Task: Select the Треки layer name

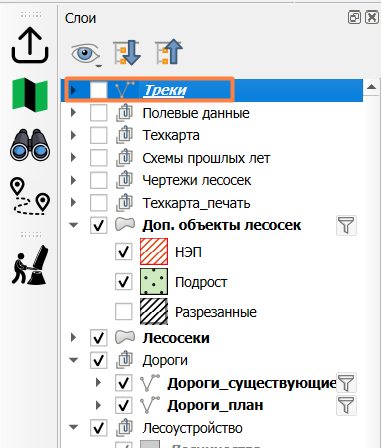Action: click(165, 90)
